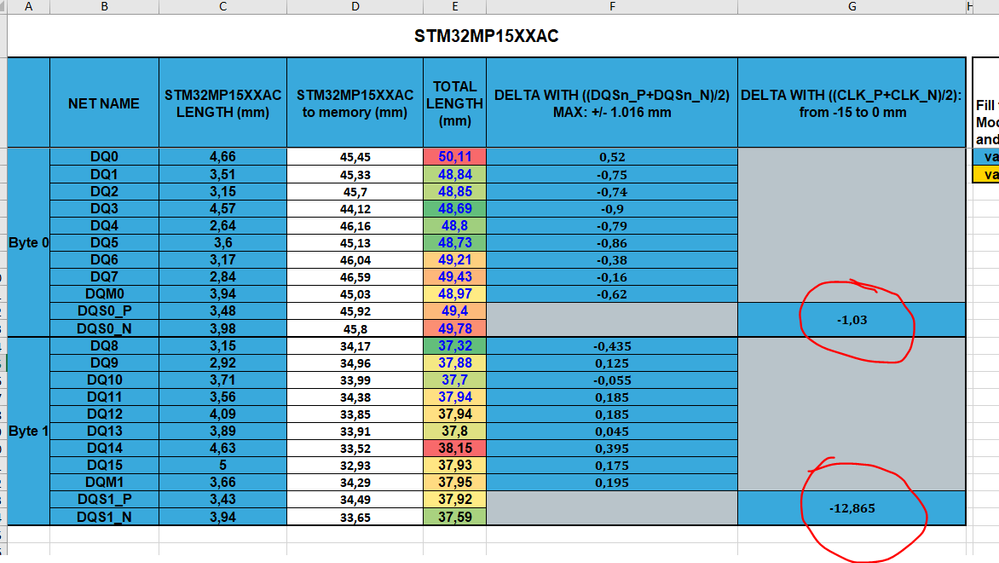Viewport: 999px width, 563px height.
Task: Select the DQ14 delta 0,395 cell
Action: click(612, 448)
